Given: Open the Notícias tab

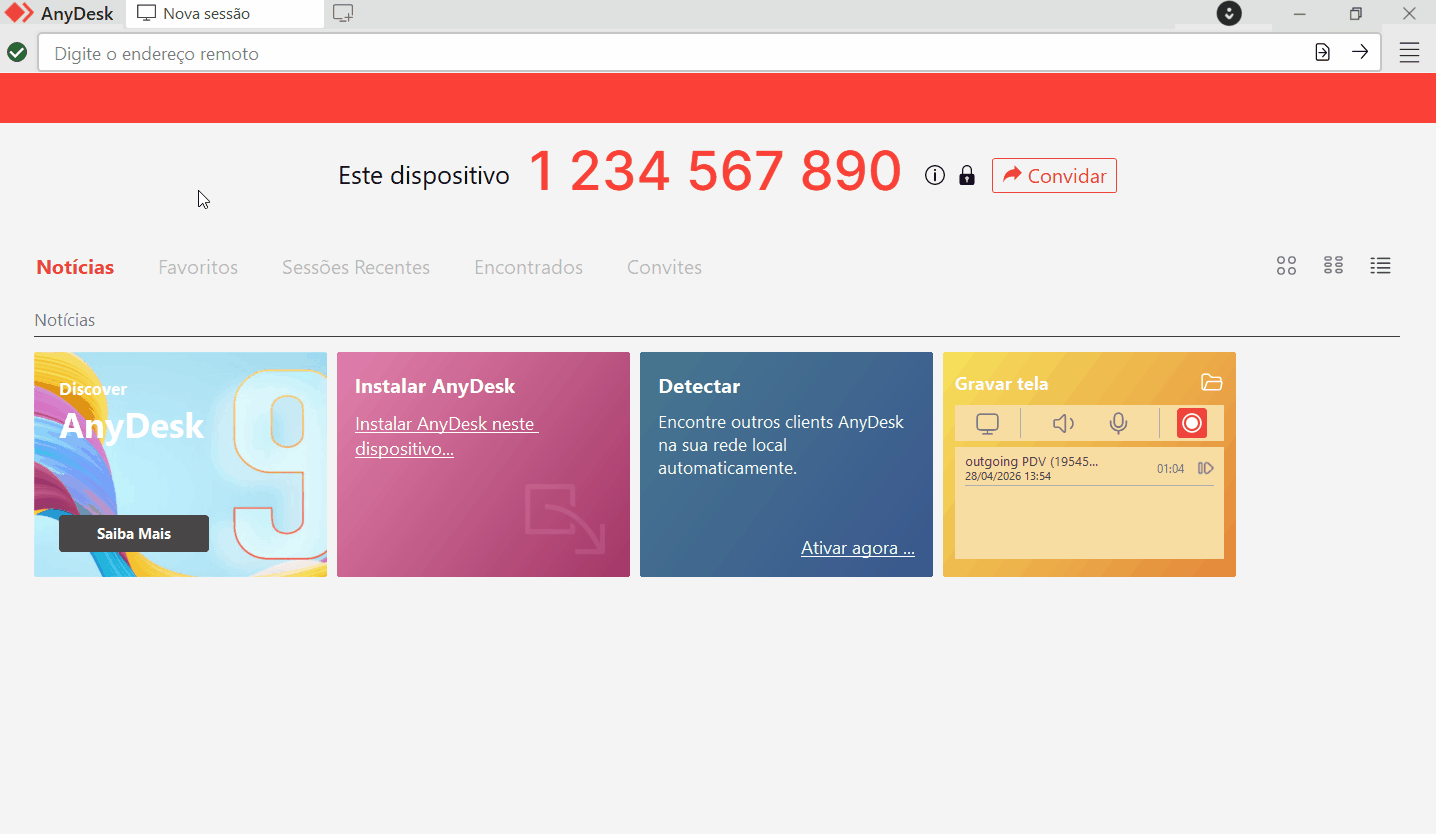Looking at the screenshot, I should pos(75,267).
